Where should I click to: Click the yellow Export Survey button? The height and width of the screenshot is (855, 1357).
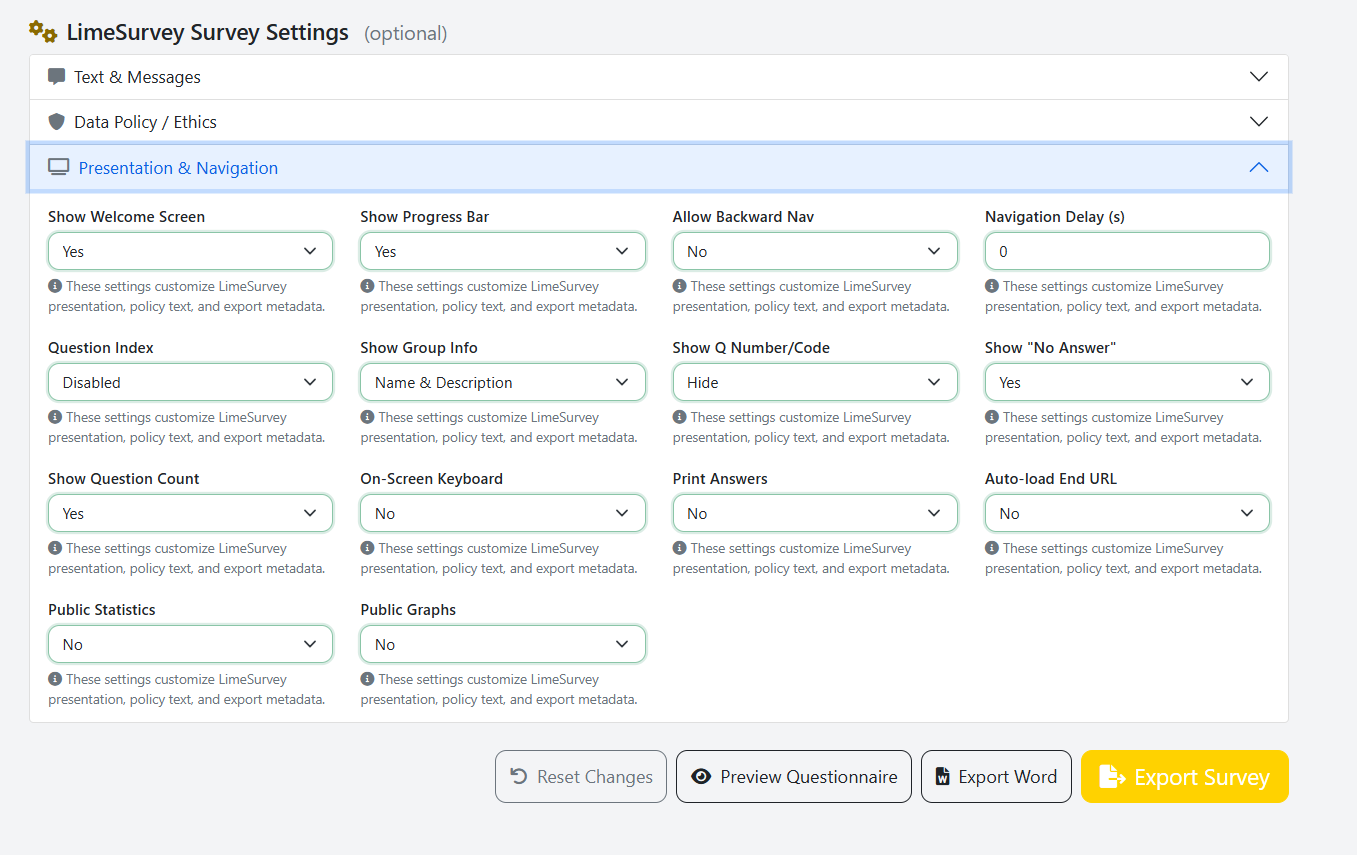(x=1185, y=777)
